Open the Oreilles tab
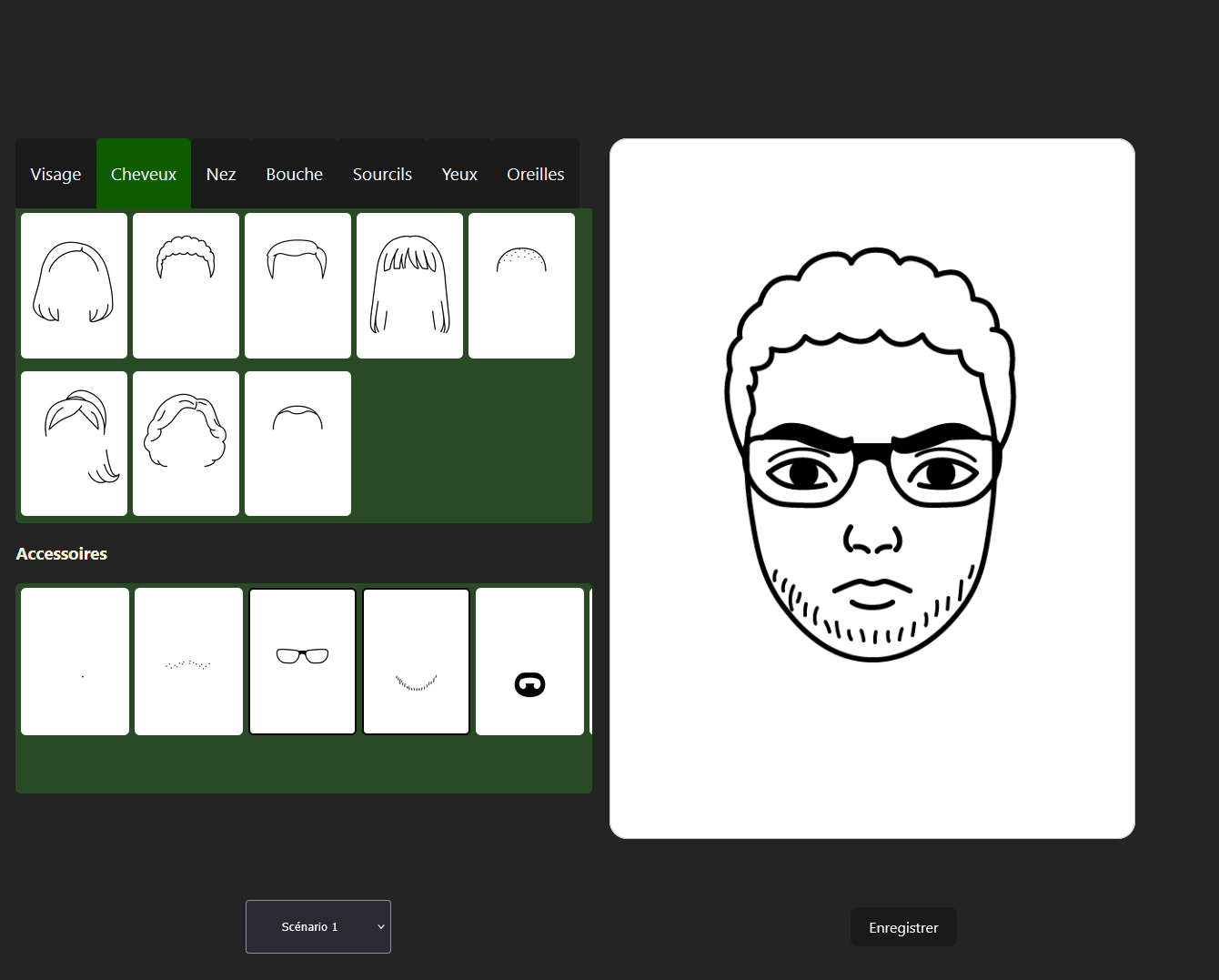1219x980 pixels. (x=535, y=174)
